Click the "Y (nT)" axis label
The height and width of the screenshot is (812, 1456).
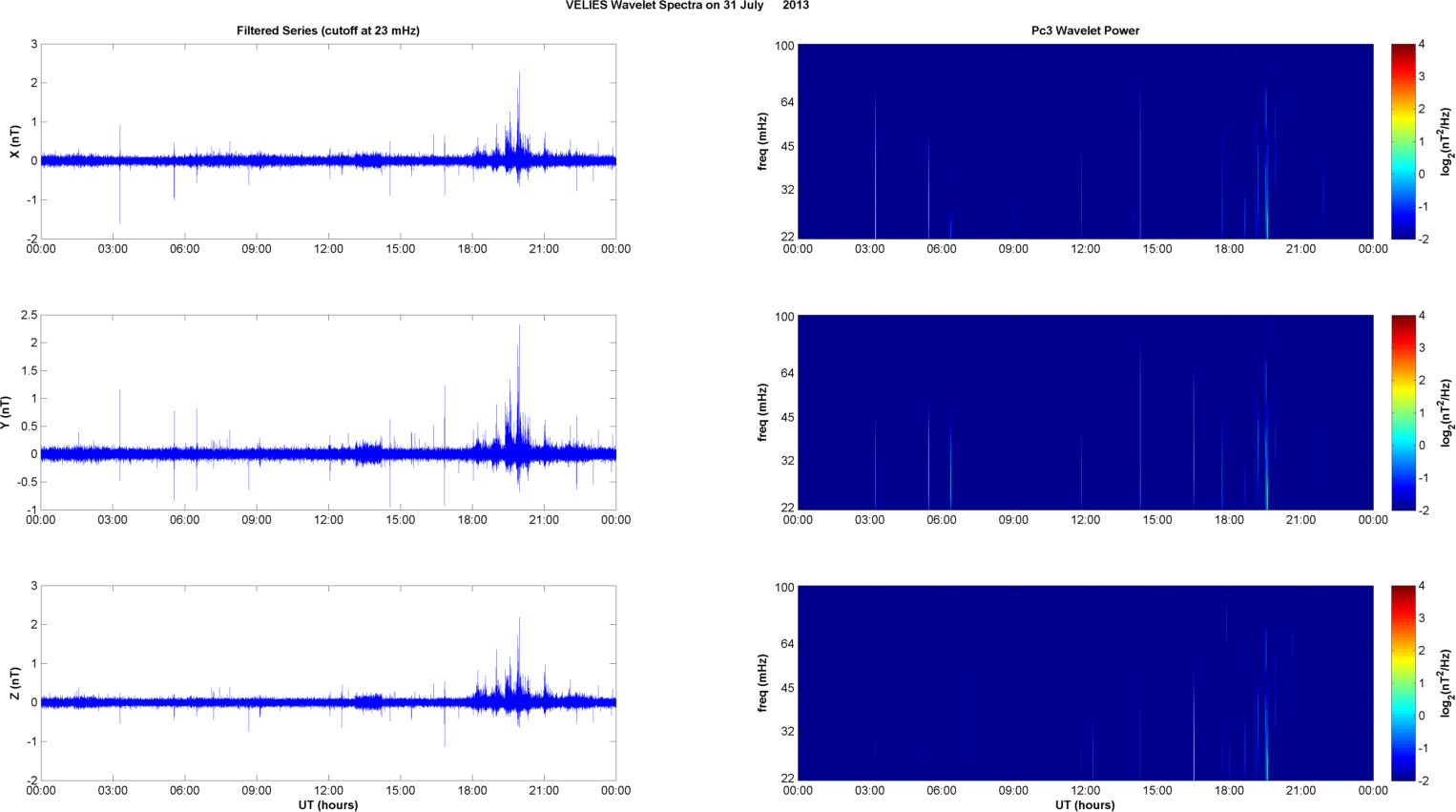pos(7,412)
